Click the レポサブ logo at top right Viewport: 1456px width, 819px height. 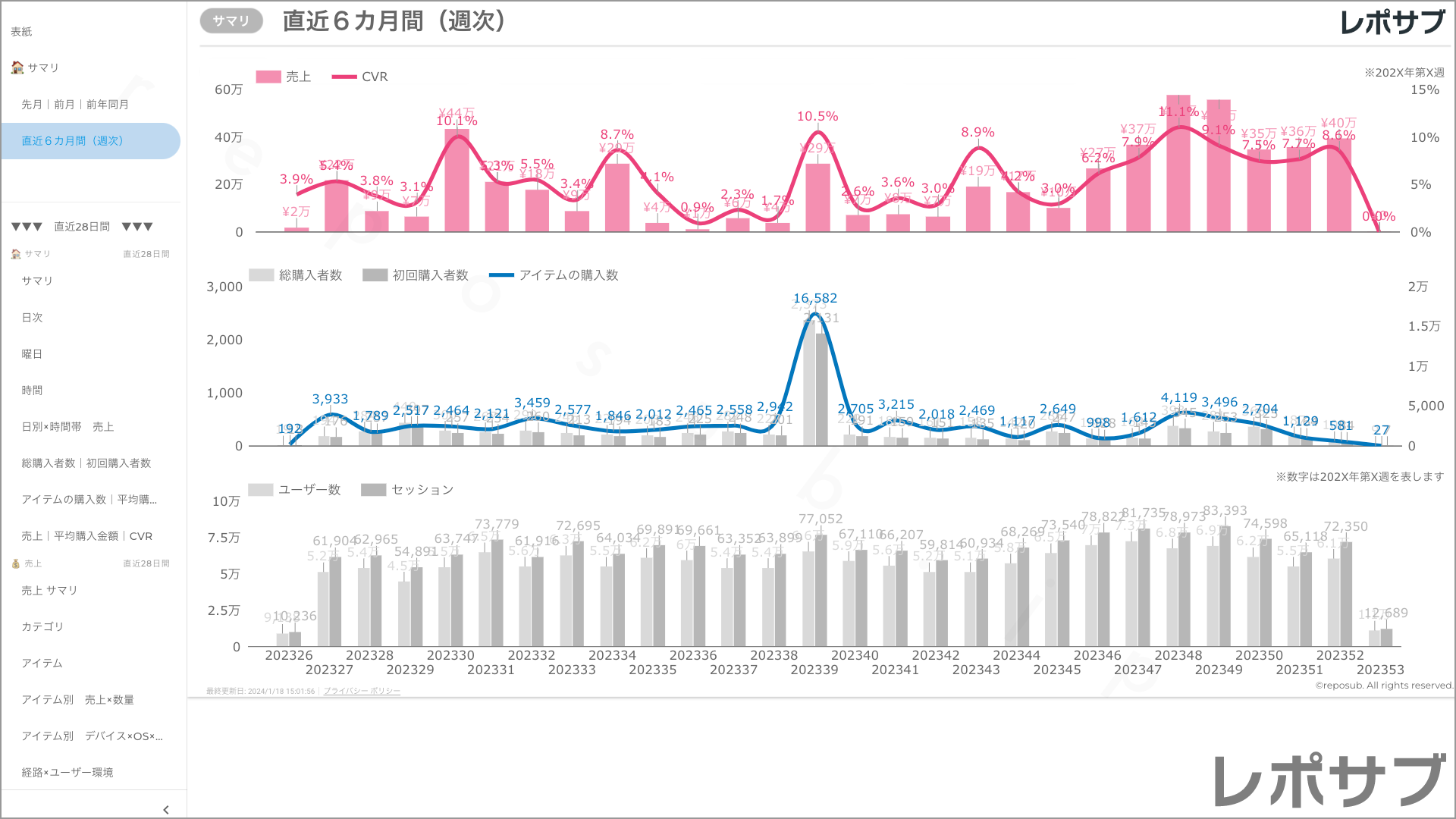(1392, 23)
